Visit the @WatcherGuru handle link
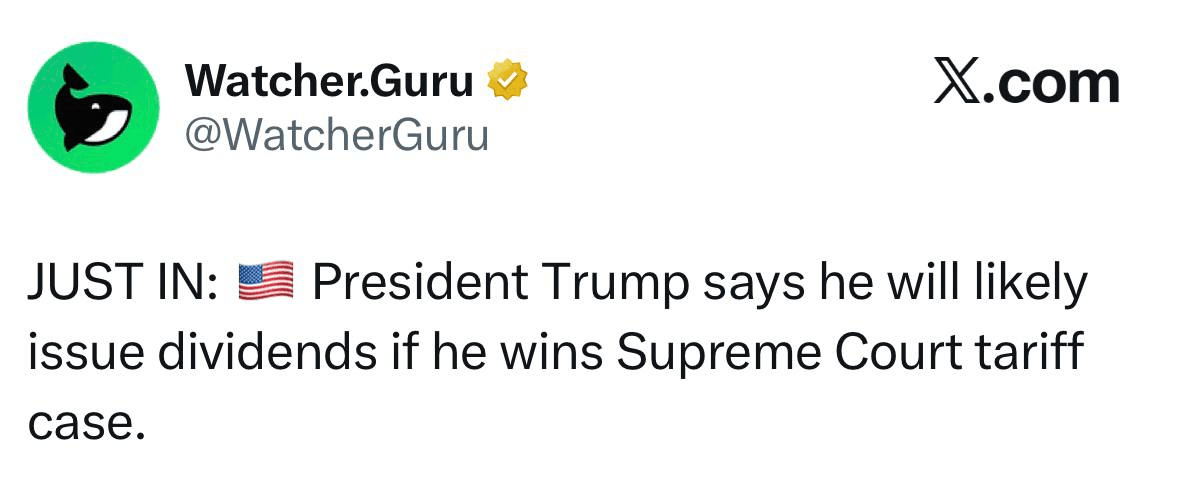This screenshot has width=1179, height=486. coord(336,134)
